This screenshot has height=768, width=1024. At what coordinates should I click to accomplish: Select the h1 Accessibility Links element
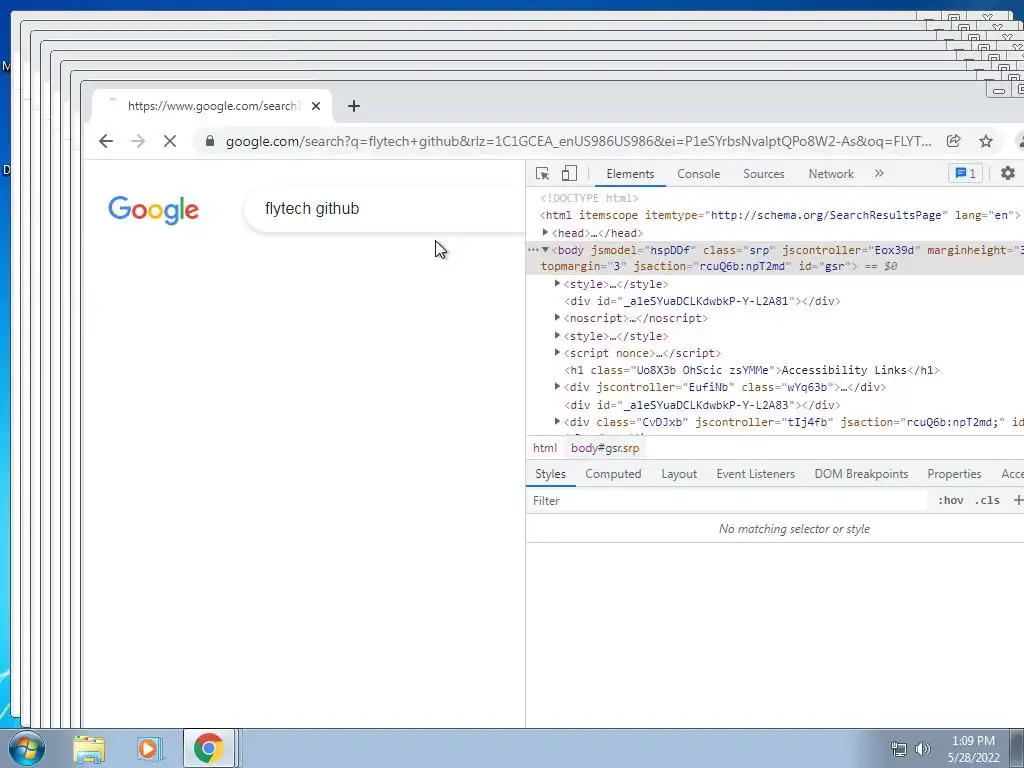tap(752, 370)
